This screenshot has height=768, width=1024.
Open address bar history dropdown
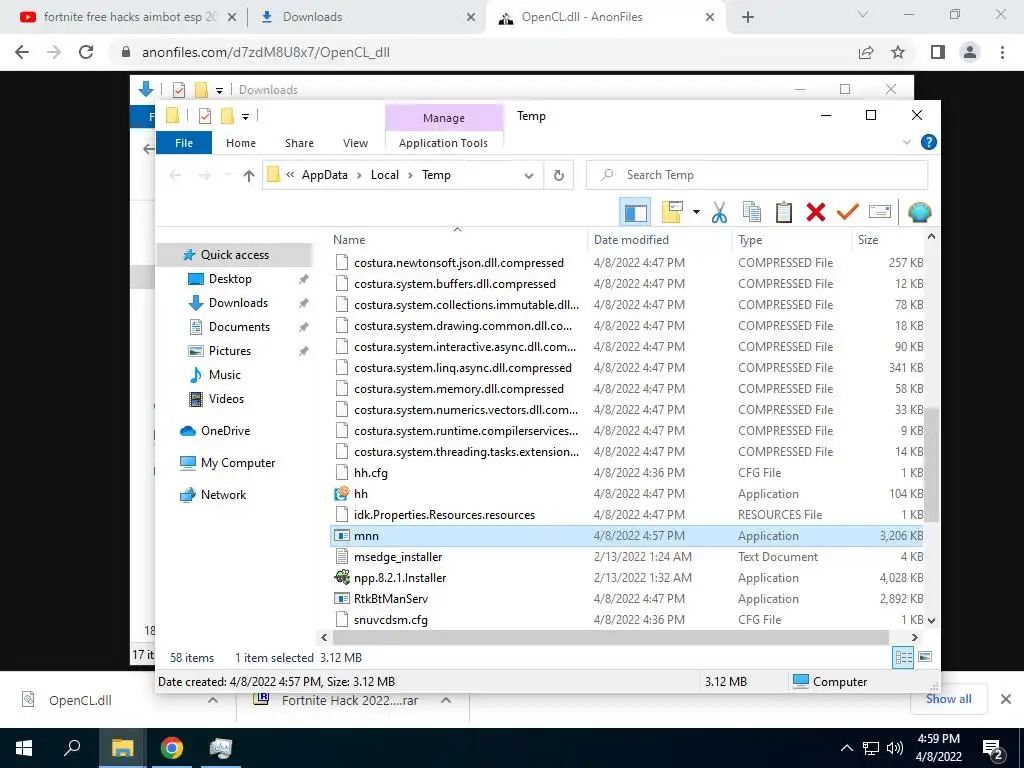[529, 175]
